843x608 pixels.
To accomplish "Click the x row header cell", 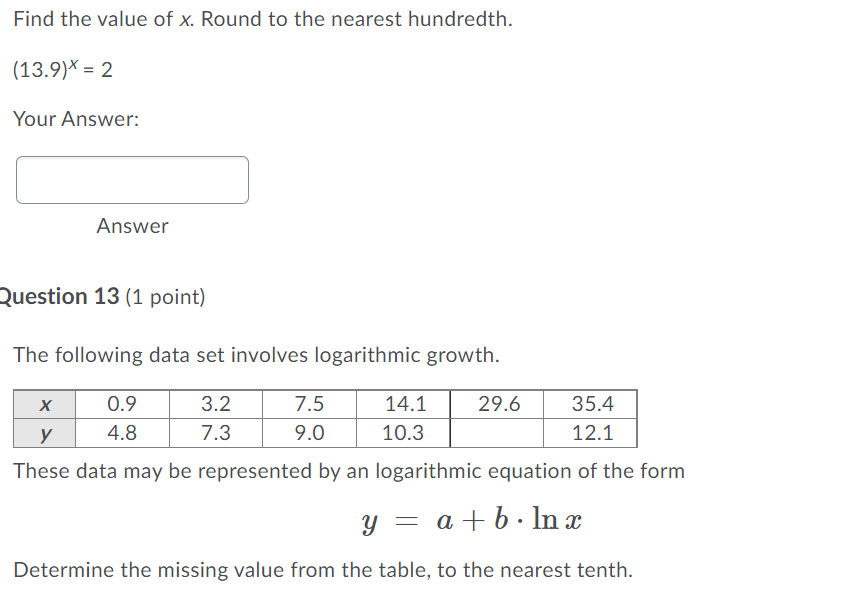I will tap(45, 405).
